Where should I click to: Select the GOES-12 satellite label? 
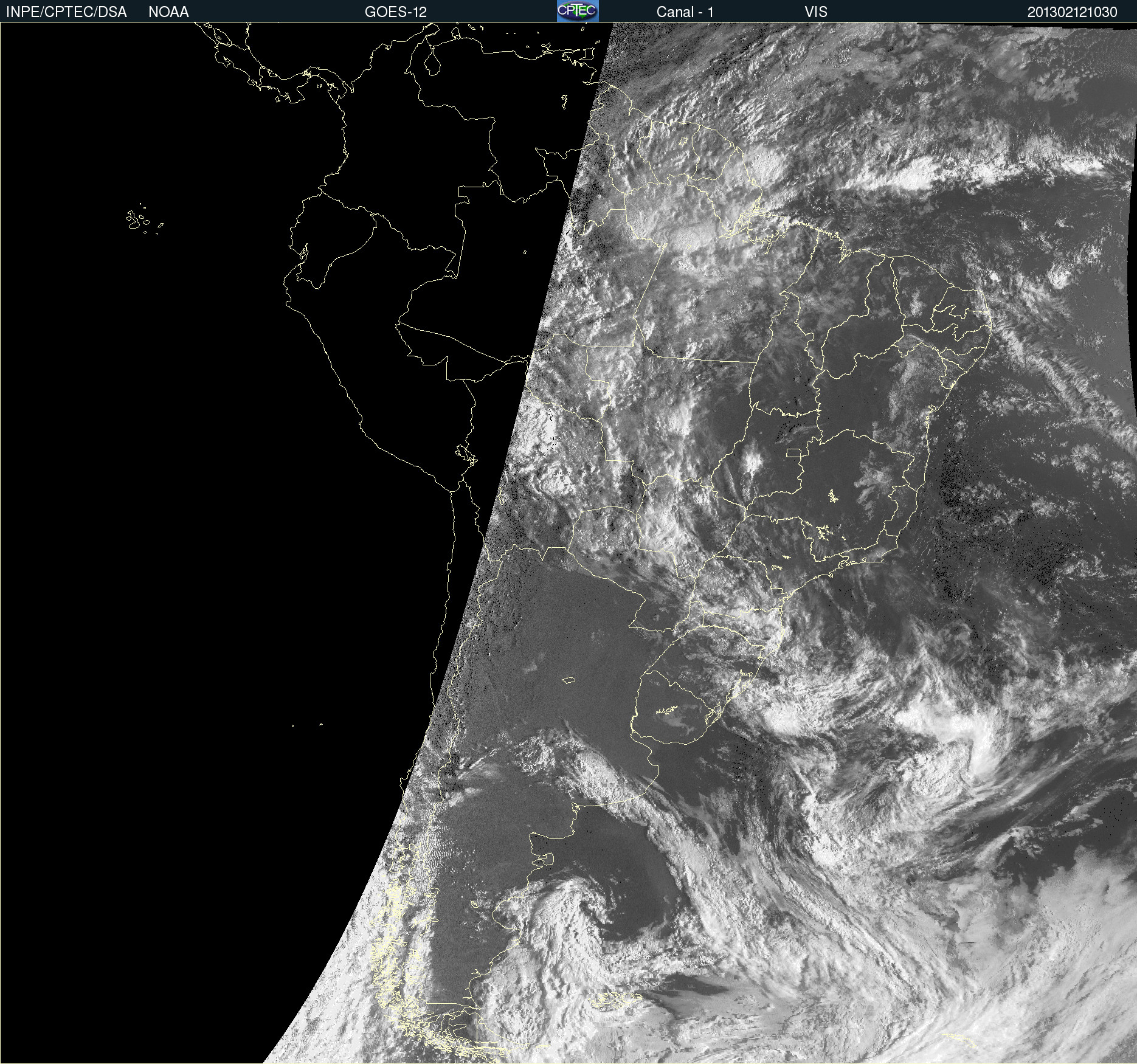[x=396, y=12]
